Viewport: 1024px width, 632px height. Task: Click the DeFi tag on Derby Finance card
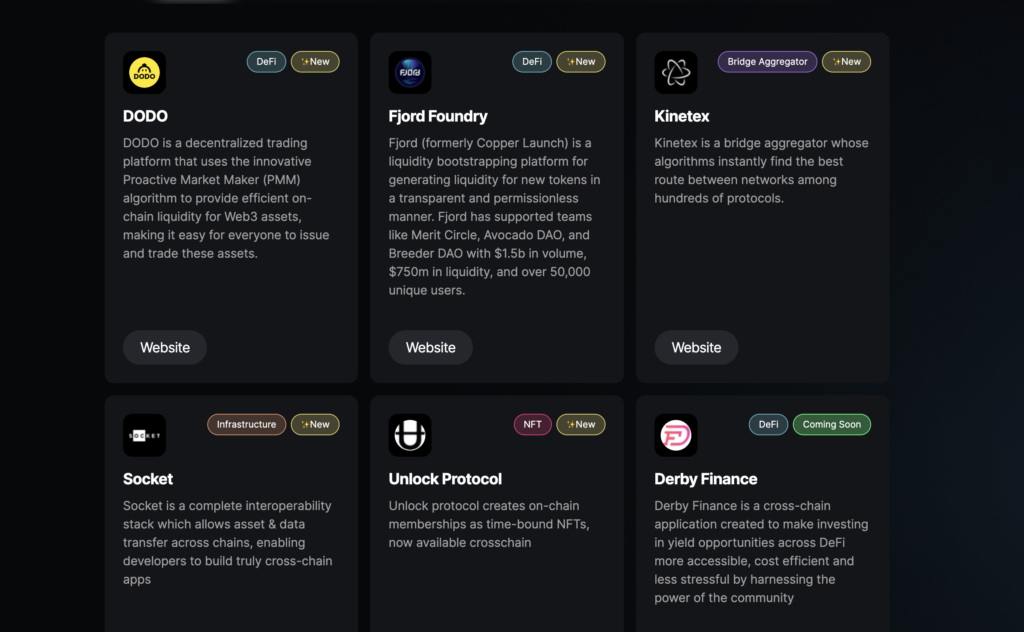(768, 425)
